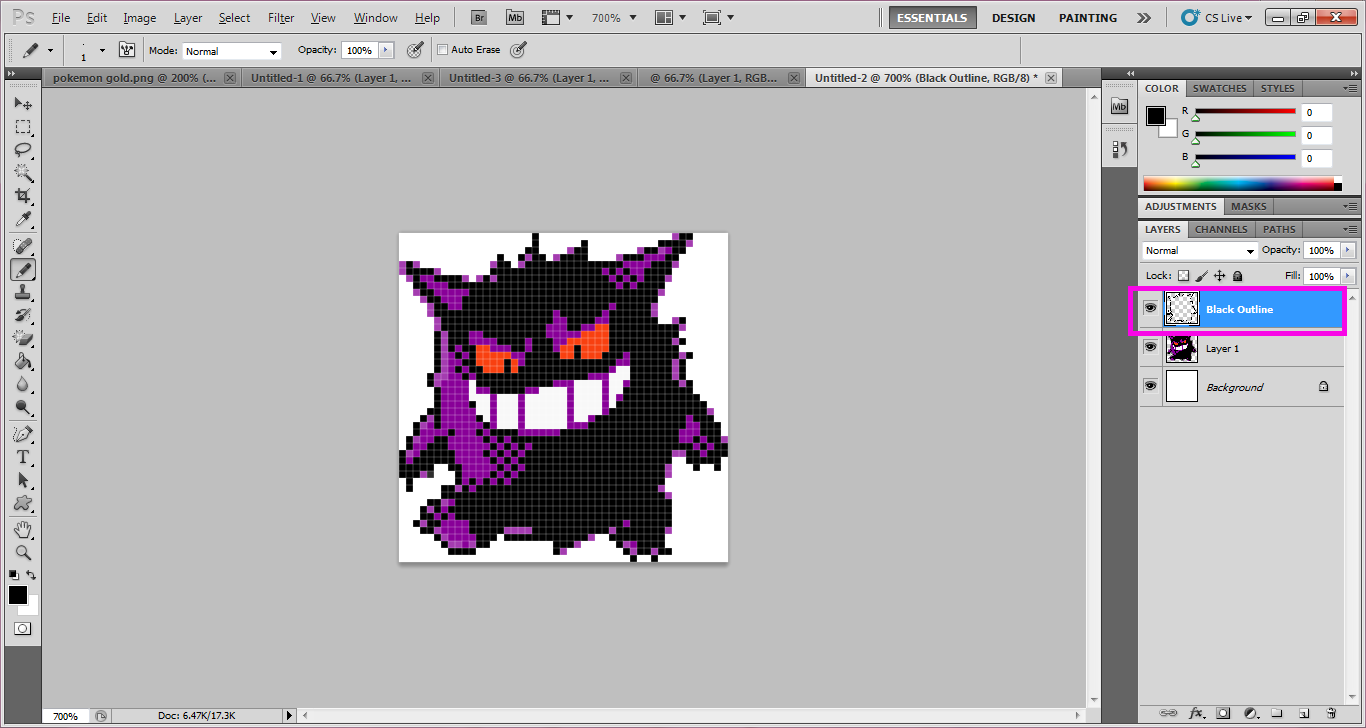Toggle tablet pressure controls size button

point(517,50)
